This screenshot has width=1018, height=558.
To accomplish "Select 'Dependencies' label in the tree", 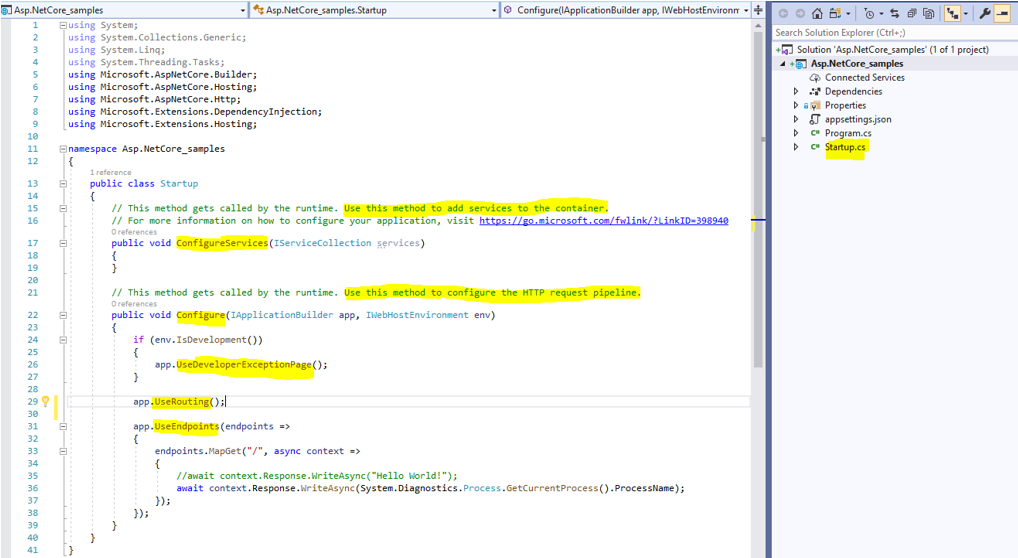I will click(x=853, y=92).
